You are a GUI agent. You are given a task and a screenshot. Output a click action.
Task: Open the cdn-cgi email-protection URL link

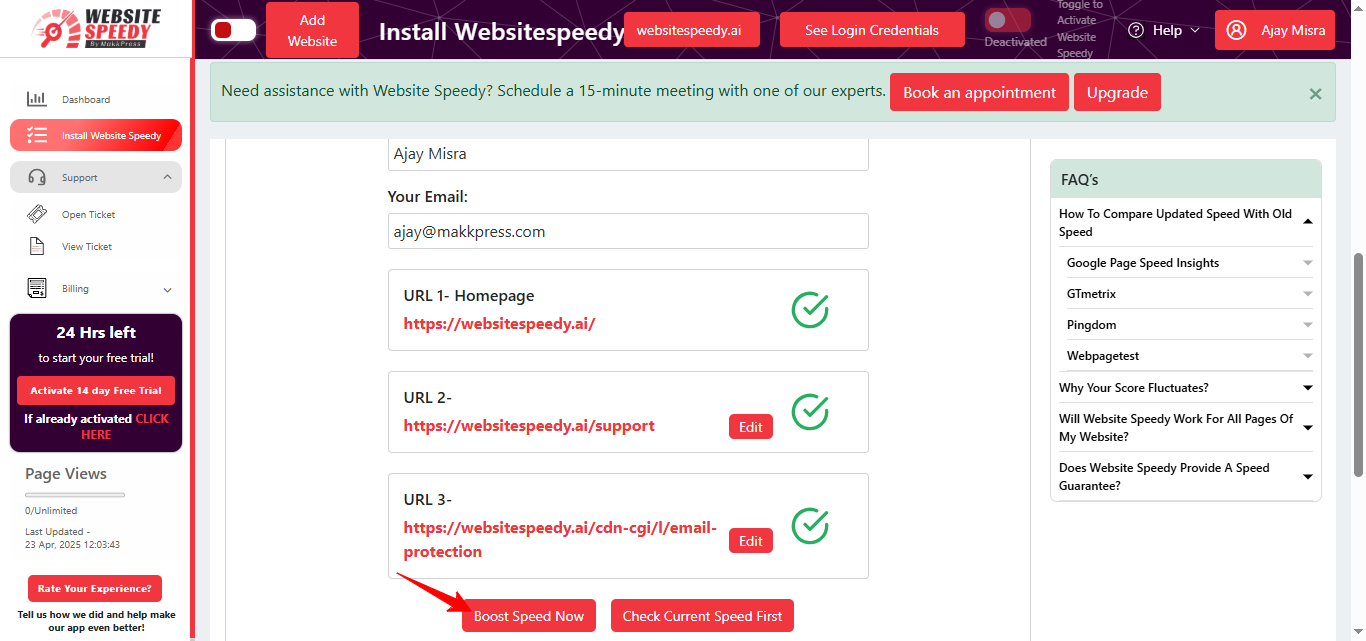[x=560, y=539]
